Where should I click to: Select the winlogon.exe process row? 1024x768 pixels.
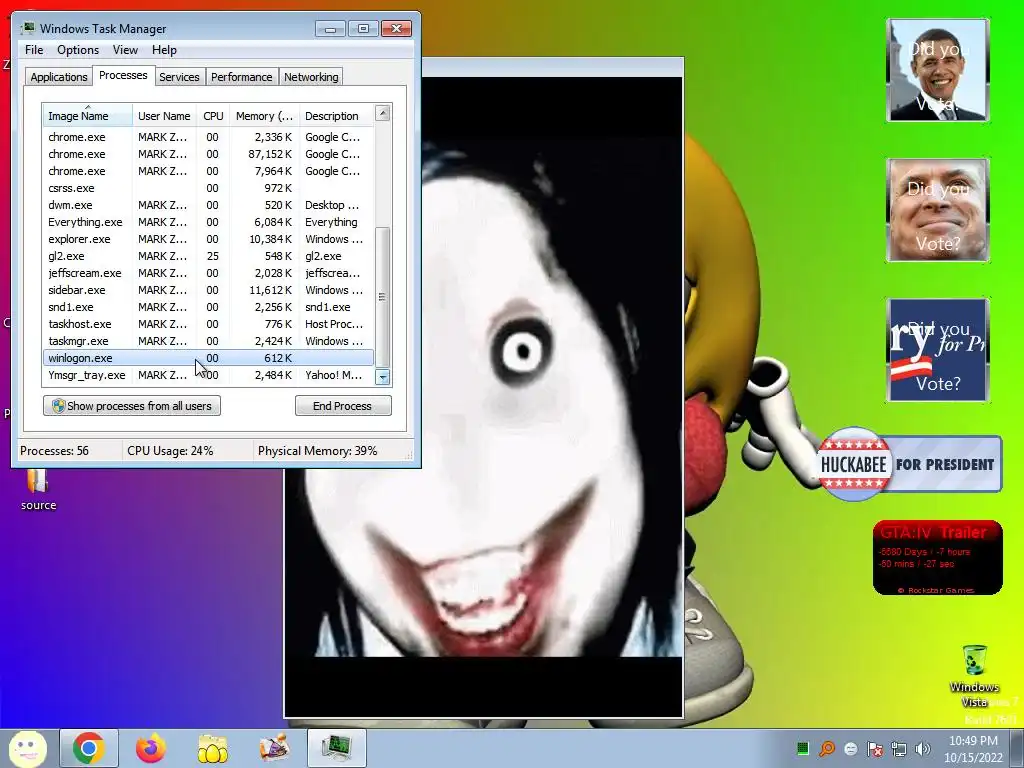(208, 358)
